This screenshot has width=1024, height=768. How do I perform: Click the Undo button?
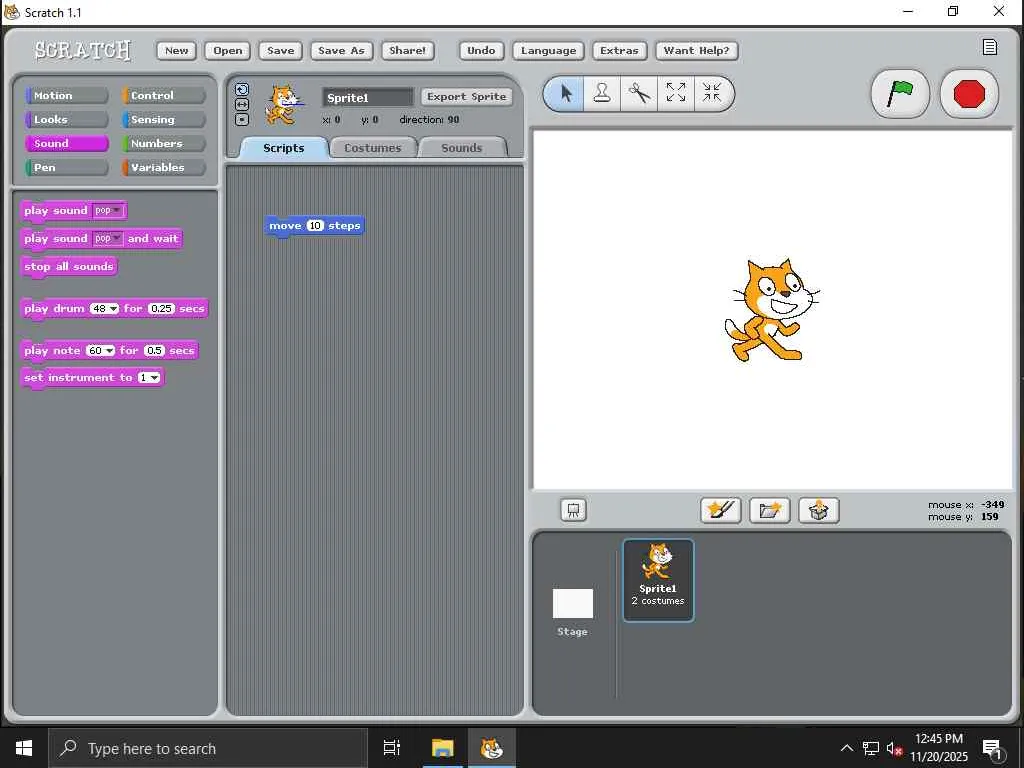(481, 50)
